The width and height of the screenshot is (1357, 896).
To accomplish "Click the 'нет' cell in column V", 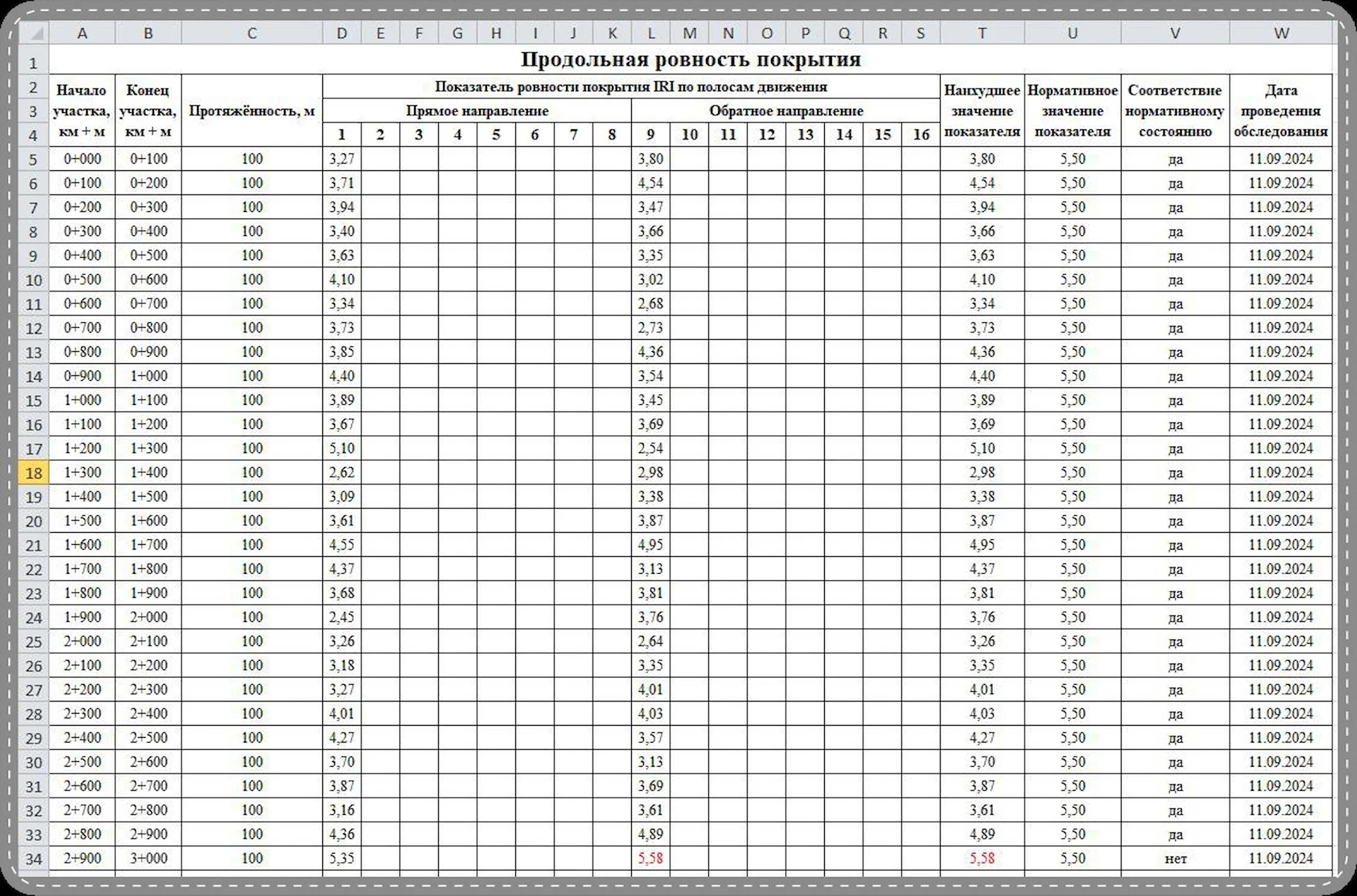I will point(1175,859).
